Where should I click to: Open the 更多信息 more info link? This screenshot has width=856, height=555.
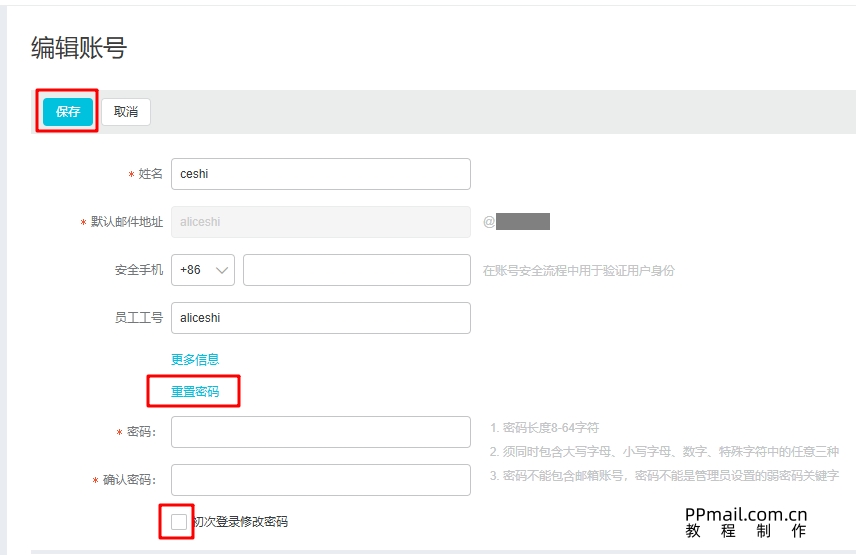click(x=195, y=359)
